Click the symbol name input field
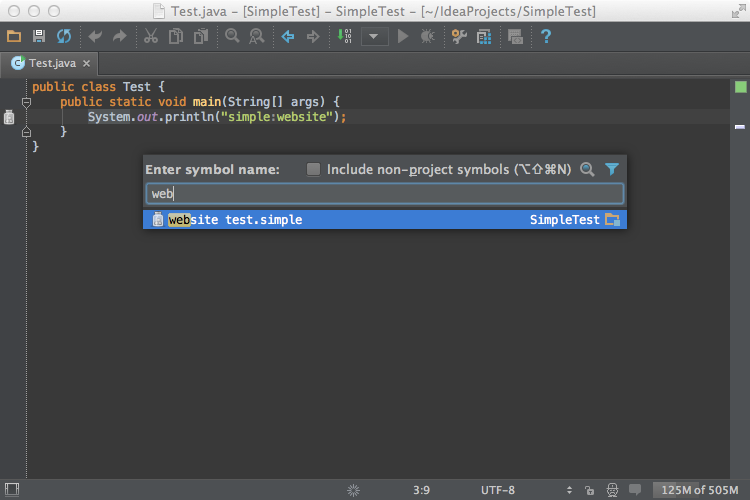This screenshot has width=750, height=500. point(385,194)
